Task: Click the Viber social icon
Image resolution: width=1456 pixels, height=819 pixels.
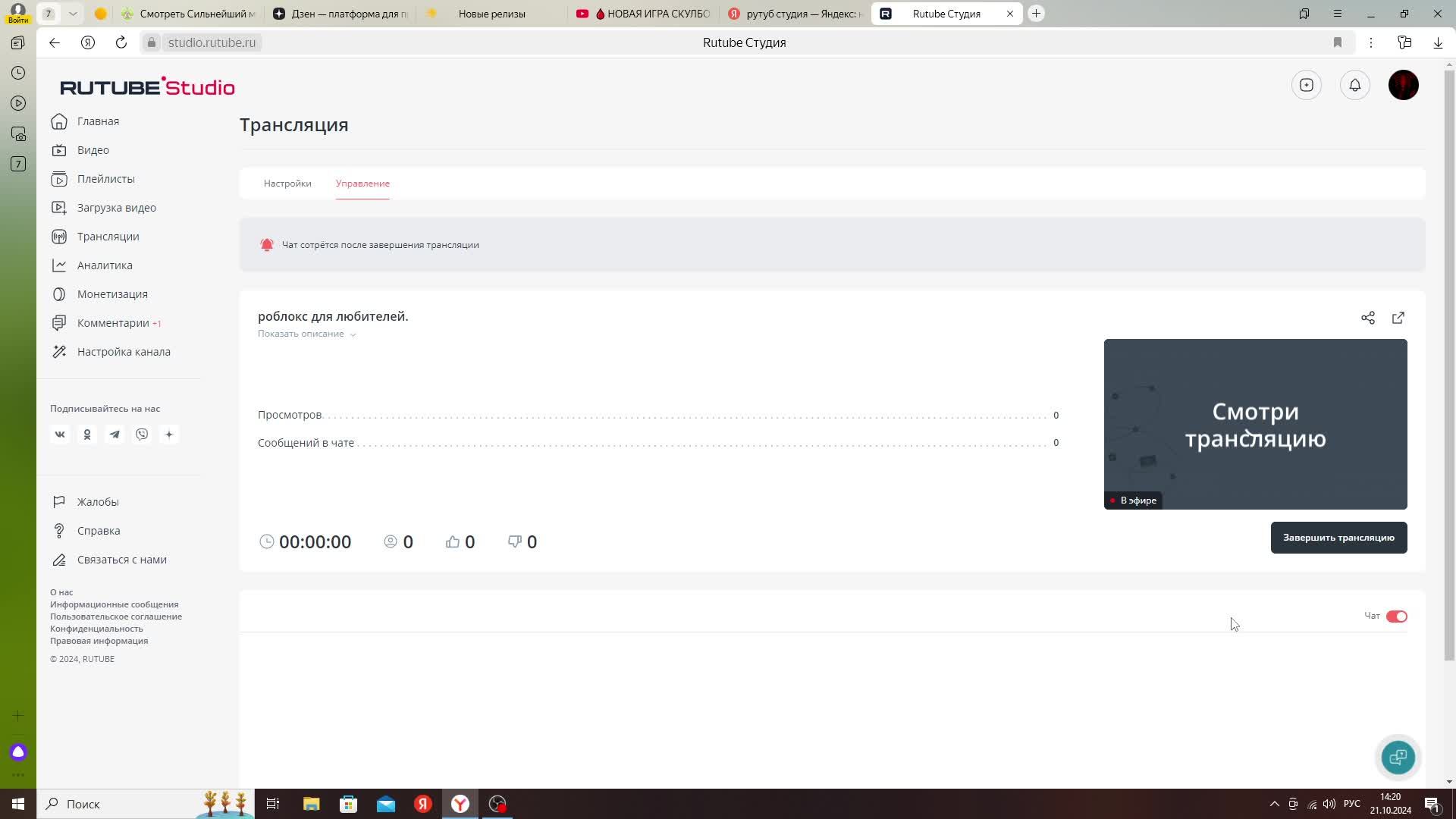Action: [142, 435]
